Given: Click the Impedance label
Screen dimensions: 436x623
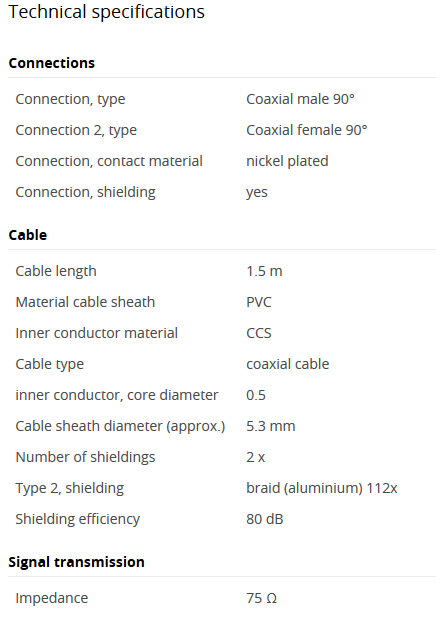Looking at the screenshot, I should click(x=52, y=598).
